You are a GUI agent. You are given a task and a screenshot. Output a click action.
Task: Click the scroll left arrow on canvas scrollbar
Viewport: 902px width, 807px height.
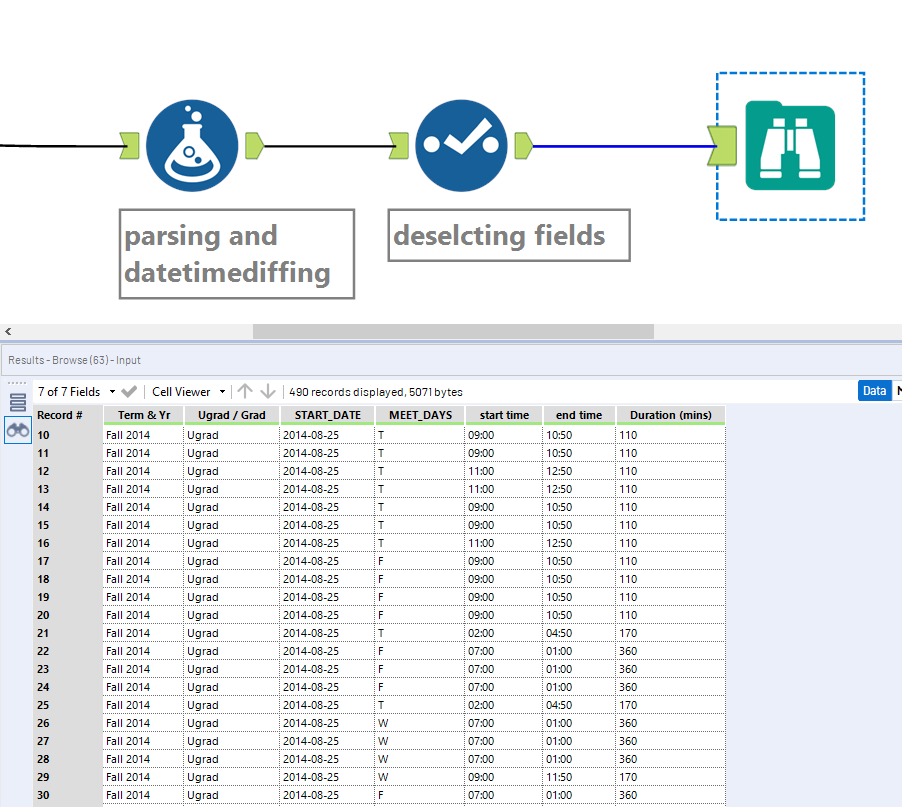click(x=8, y=331)
